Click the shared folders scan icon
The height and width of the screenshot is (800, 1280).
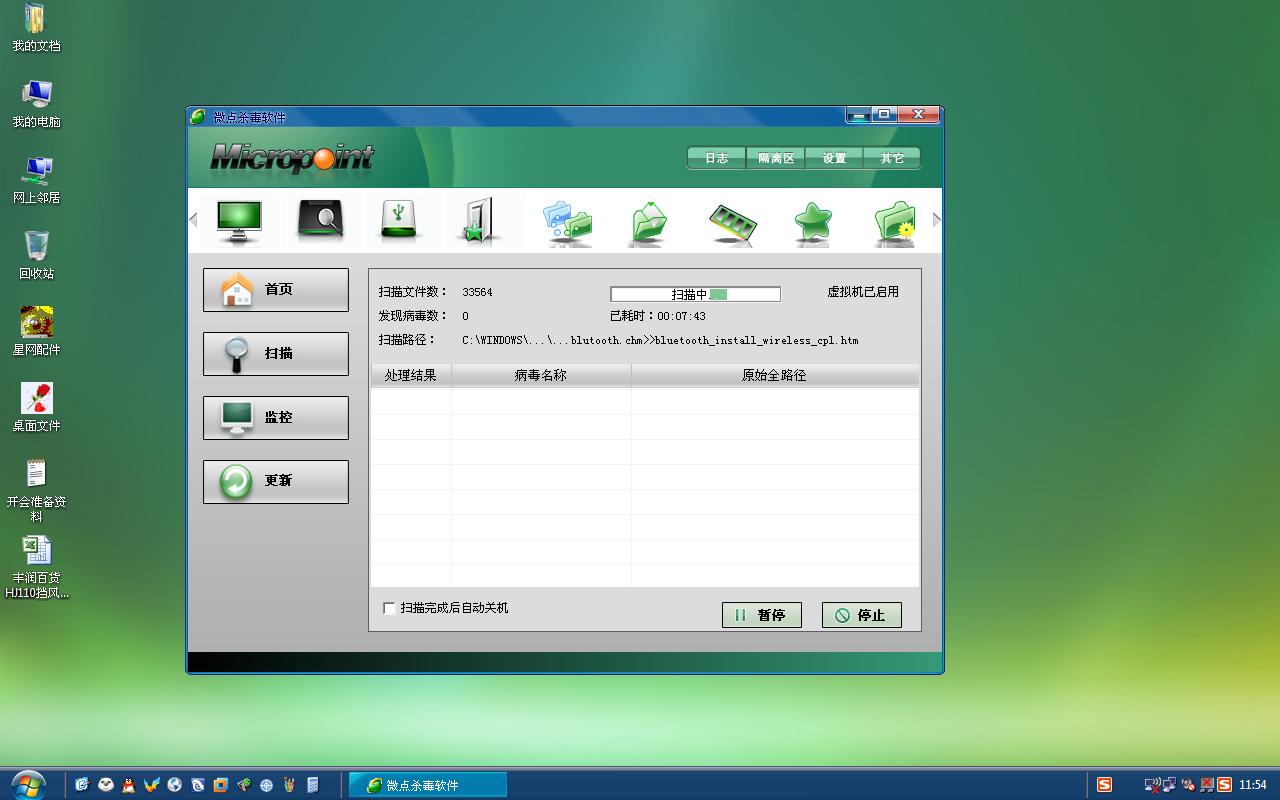(567, 222)
